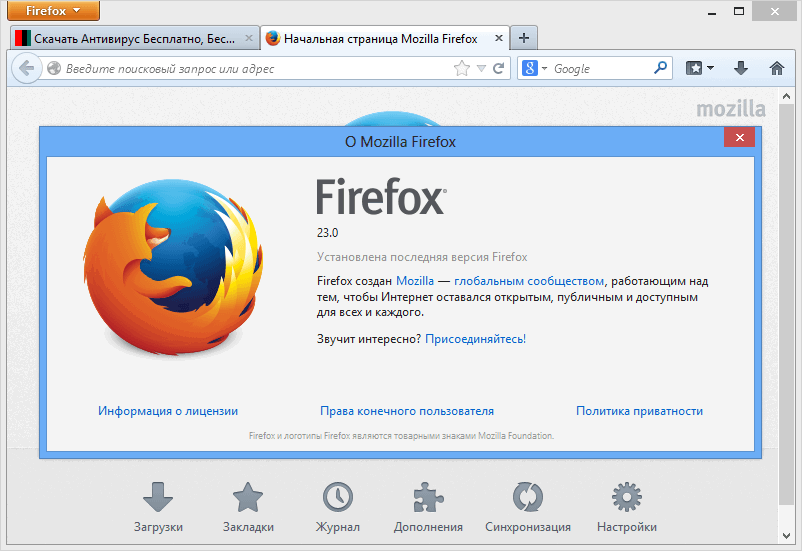Open Политика приватности link
The image size is (802, 551).
tap(639, 411)
